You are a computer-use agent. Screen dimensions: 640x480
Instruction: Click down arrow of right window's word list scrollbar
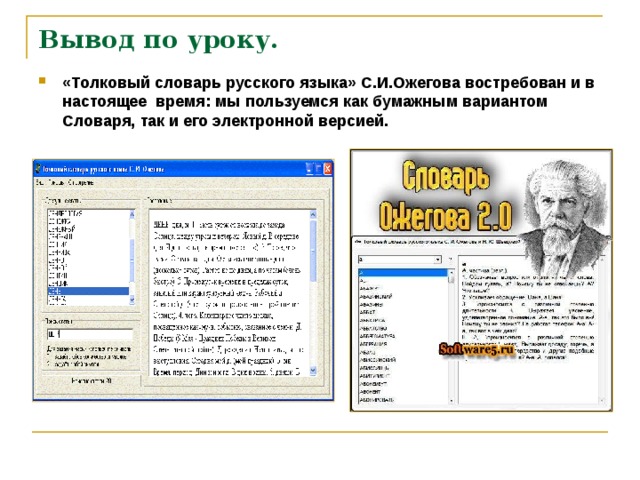point(451,401)
